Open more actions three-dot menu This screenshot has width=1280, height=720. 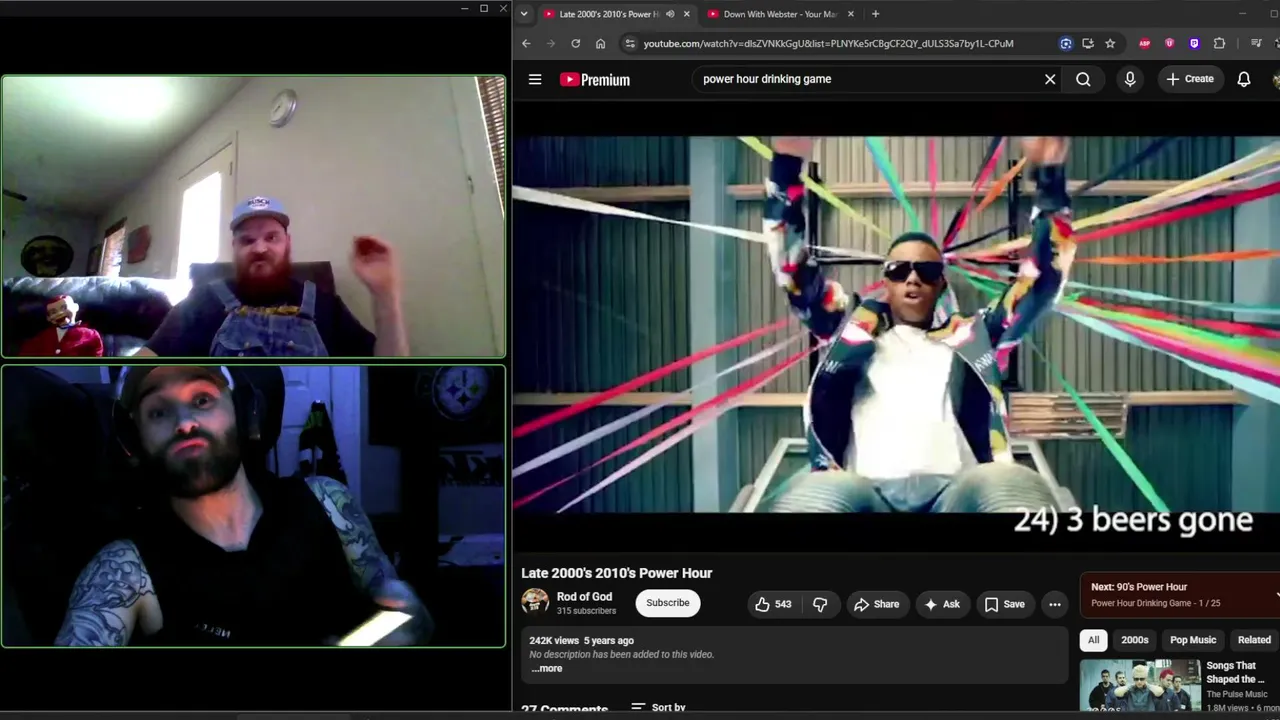click(1055, 604)
